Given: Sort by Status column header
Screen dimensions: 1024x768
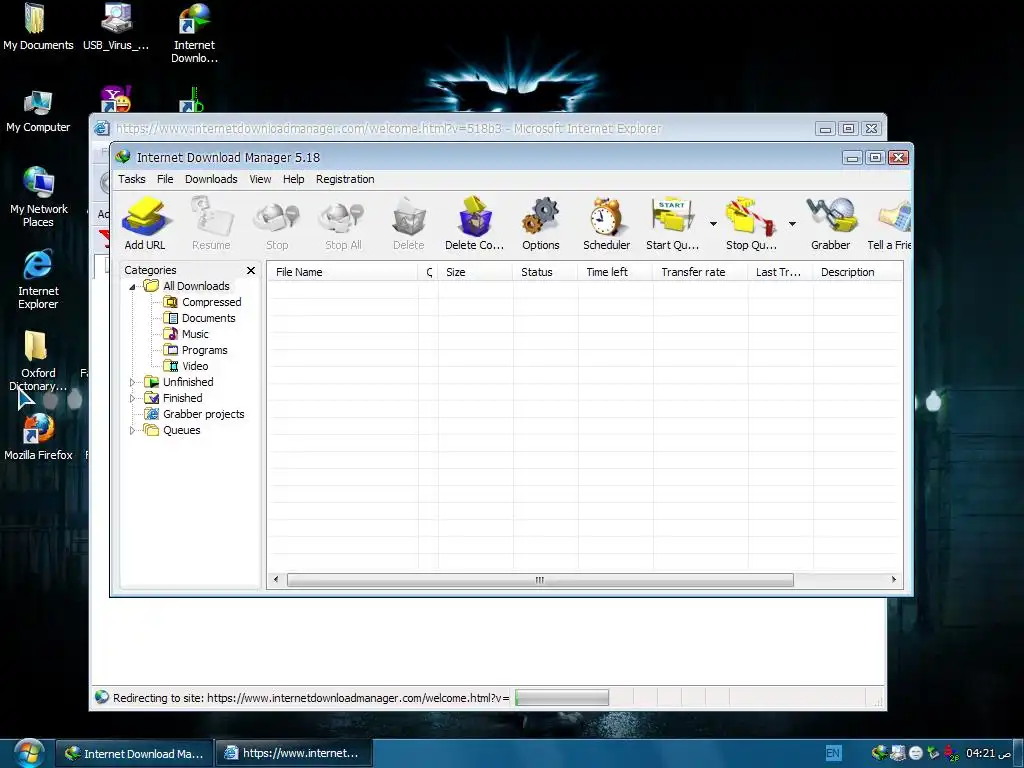Looking at the screenshot, I should point(545,272).
